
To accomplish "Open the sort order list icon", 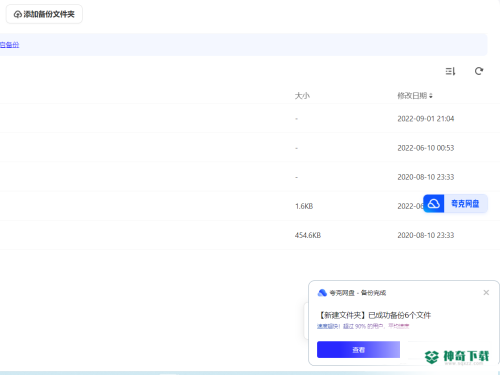I will [x=450, y=71].
